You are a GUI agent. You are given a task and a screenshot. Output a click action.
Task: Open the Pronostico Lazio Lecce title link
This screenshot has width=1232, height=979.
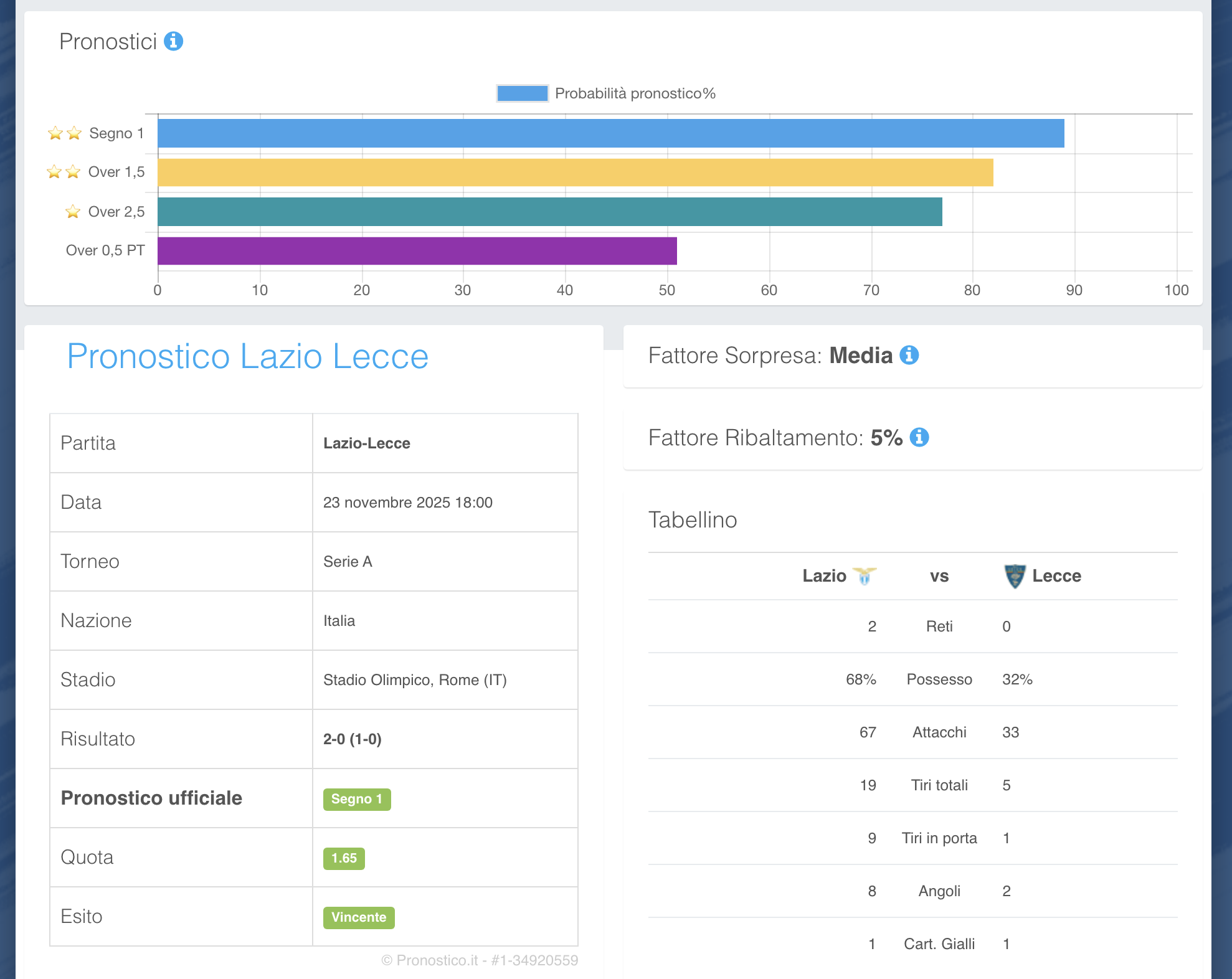click(247, 356)
